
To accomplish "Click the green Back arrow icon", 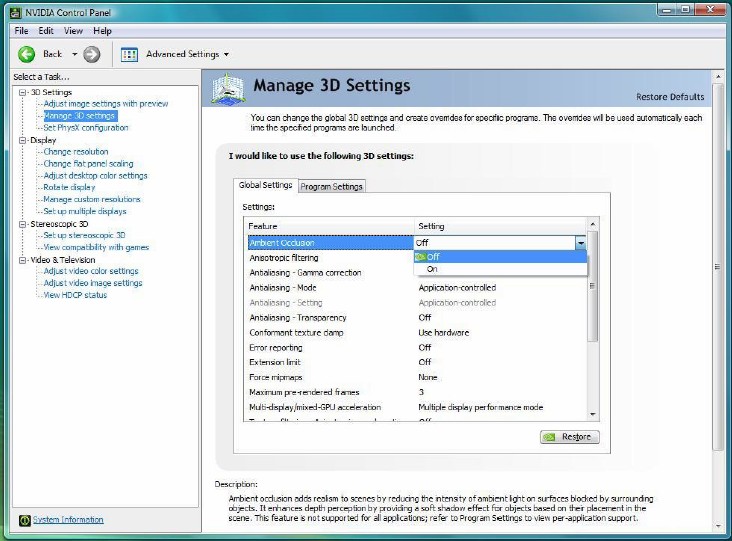I will [x=27, y=54].
